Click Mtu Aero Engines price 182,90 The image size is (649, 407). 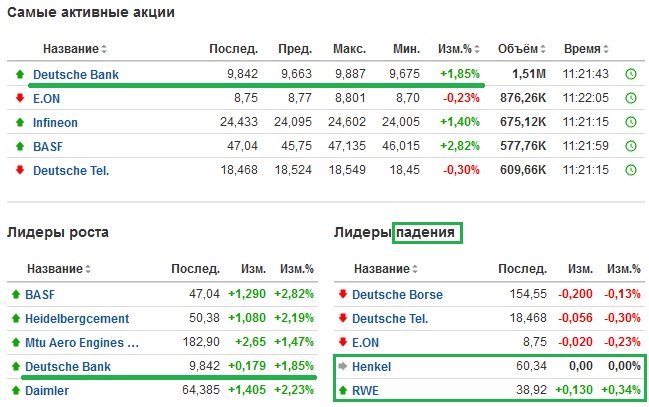click(201, 342)
